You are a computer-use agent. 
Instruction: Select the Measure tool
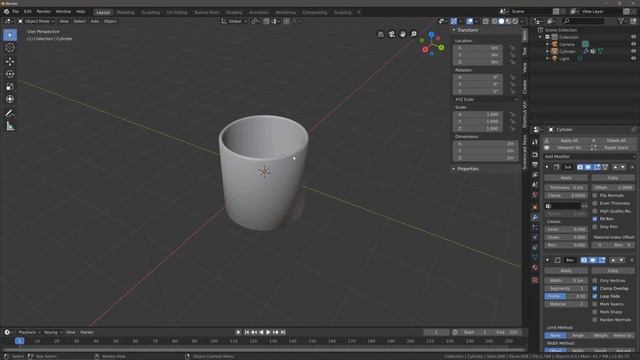[10, 126]
